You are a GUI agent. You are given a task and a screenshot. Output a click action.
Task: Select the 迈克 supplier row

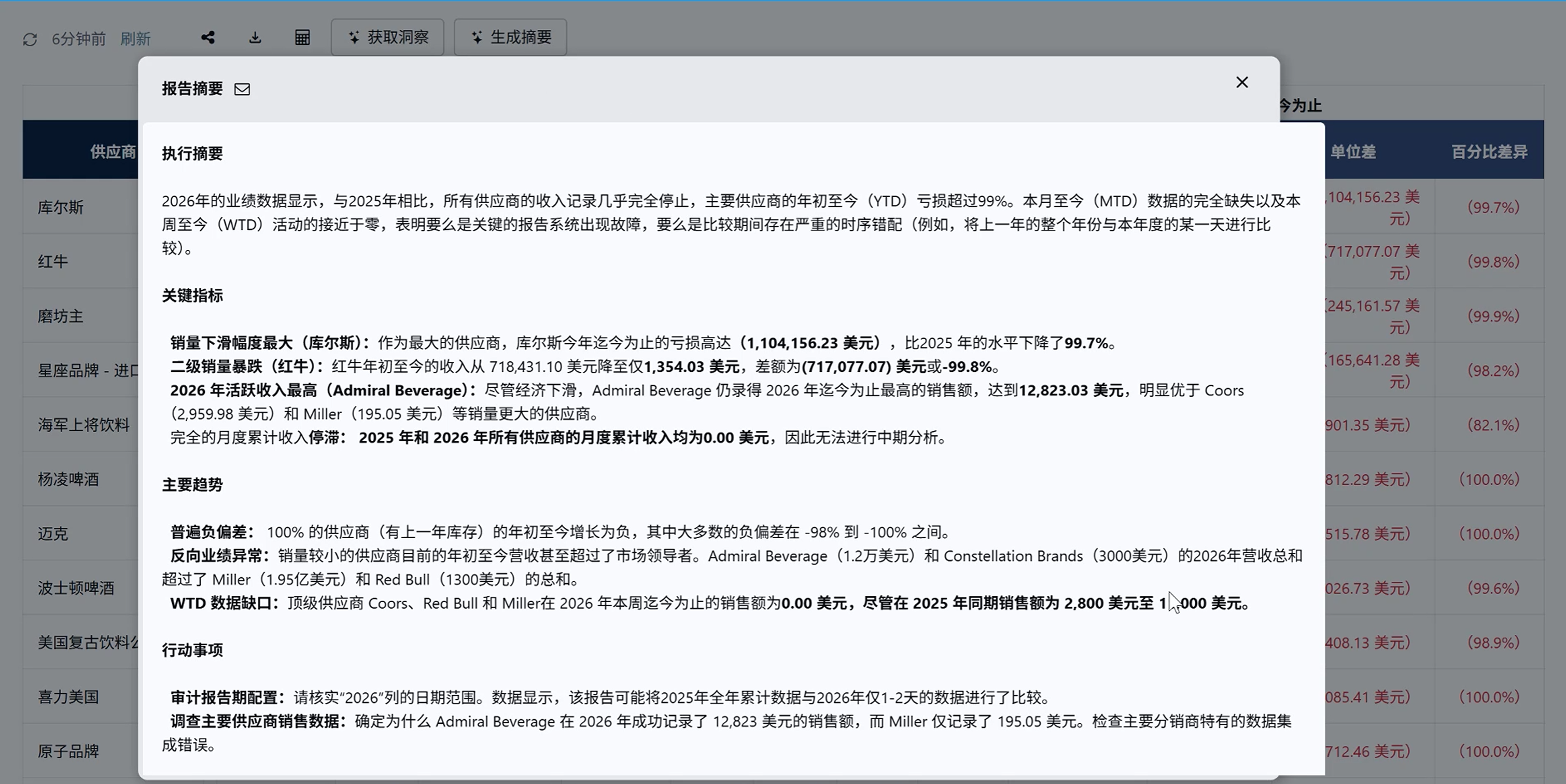coord(53,534)
